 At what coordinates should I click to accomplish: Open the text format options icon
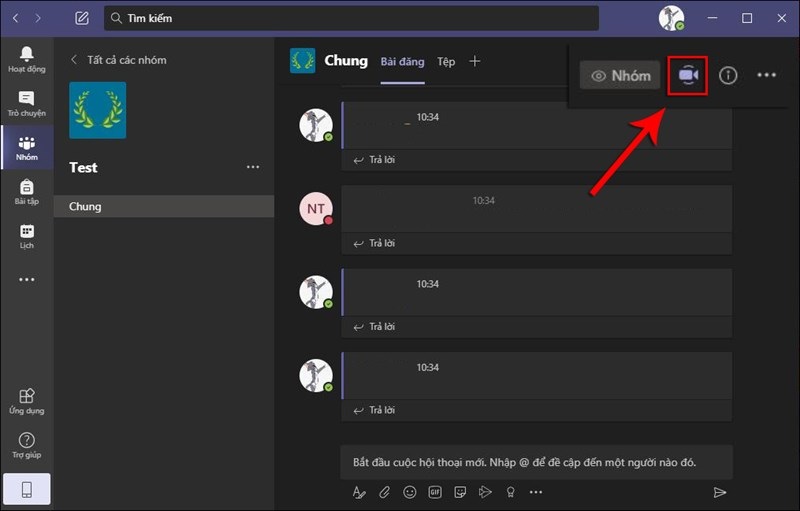(360, 492)
